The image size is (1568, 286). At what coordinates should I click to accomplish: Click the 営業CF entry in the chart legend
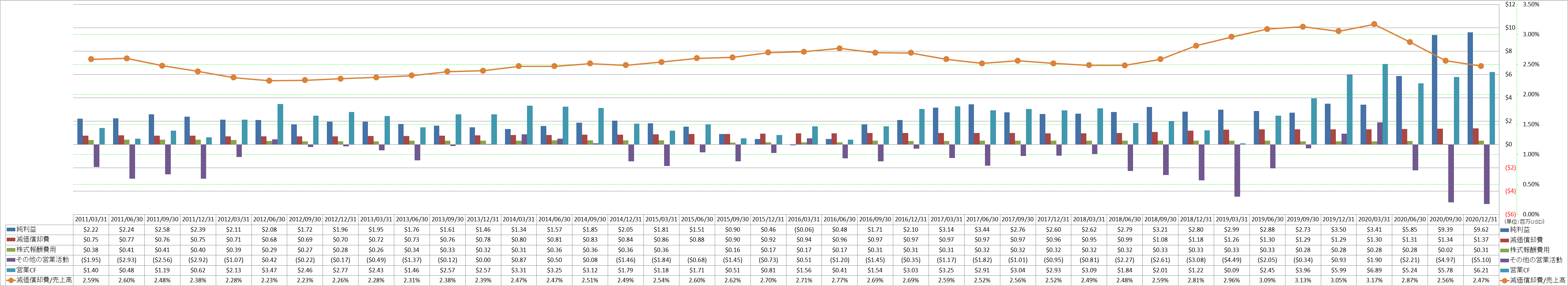[x=1514, y=270]
